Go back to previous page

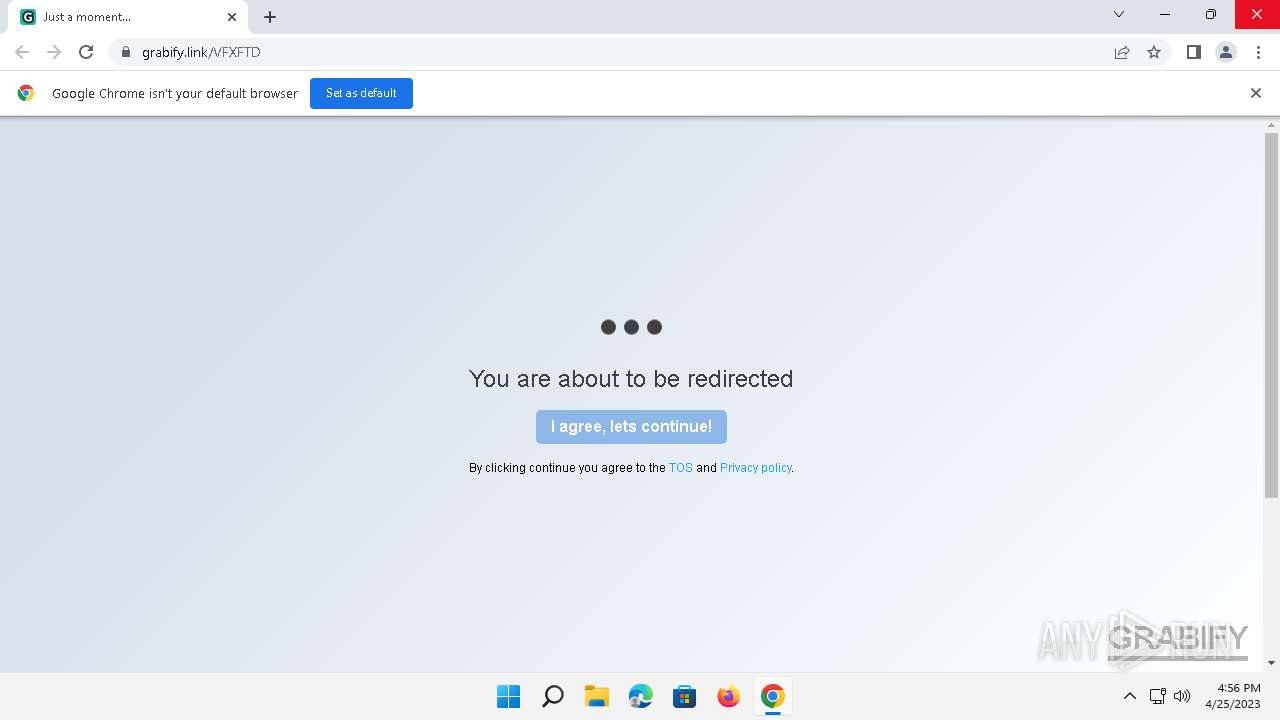point(22,52)
